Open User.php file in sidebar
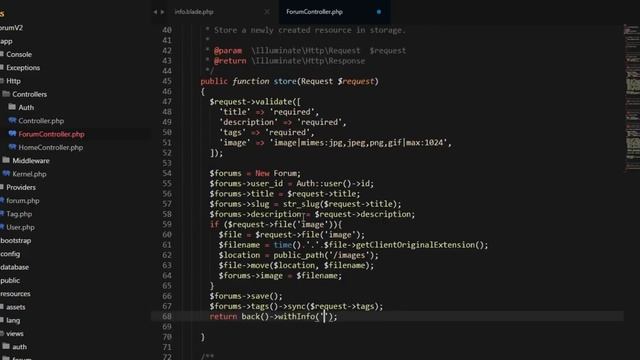This screenshot has width=640, height=360. pos(20,227)
